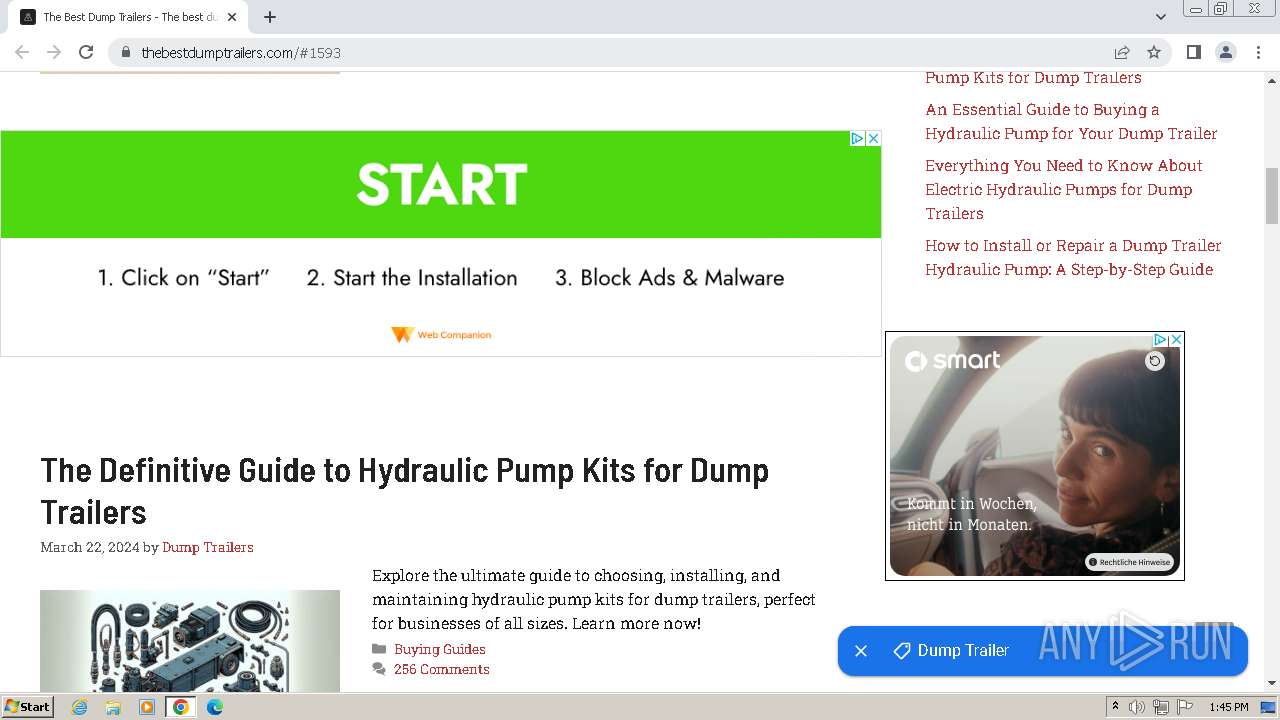The image size is (1280, 720).
Task: Go back to previous page
Action: click(22, 52)
